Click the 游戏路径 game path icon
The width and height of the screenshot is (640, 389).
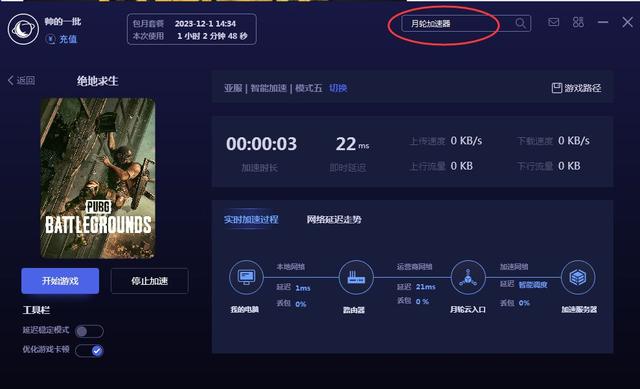[x=556, y=88]
